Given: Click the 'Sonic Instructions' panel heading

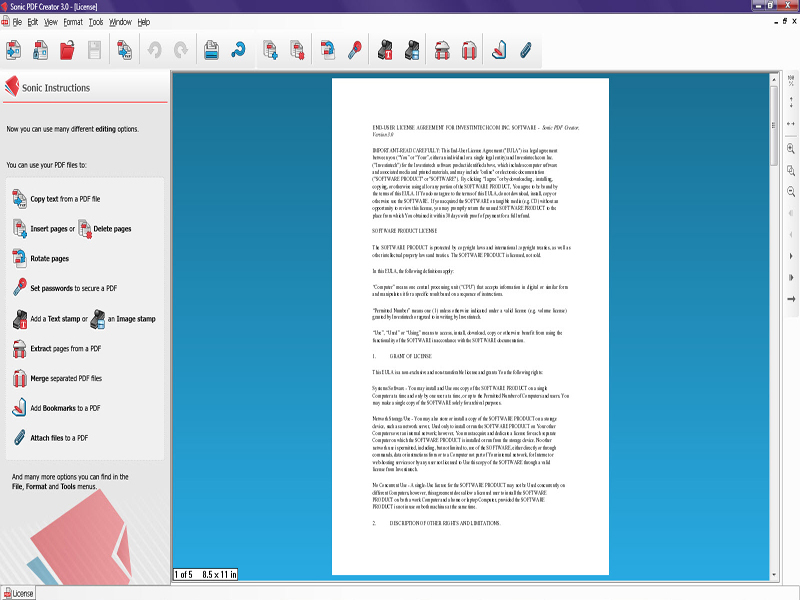Looking at the screenshot, I should click(x=56, y=88).
